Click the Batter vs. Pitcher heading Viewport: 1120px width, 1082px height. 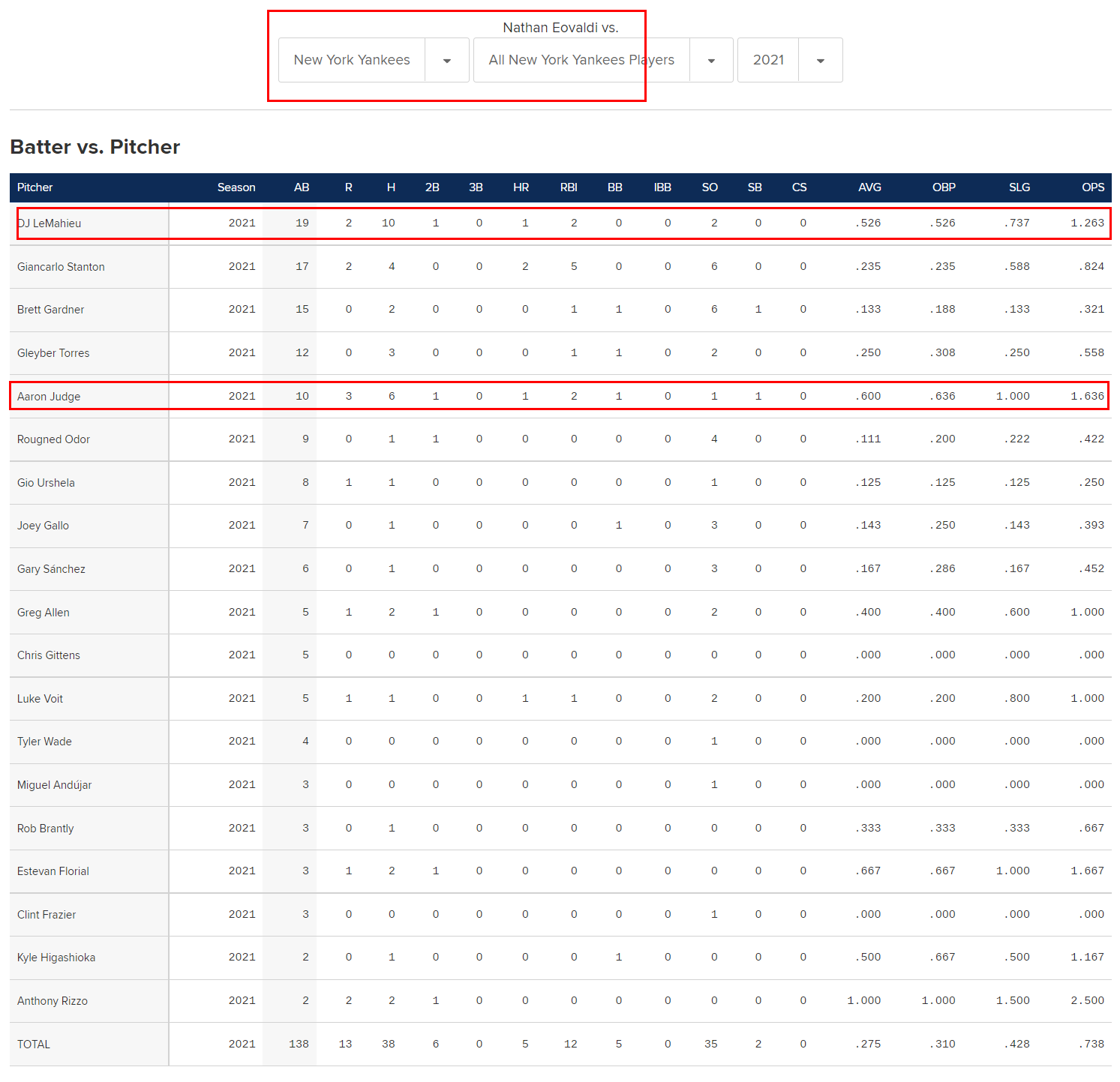click(x=95, y=147)
